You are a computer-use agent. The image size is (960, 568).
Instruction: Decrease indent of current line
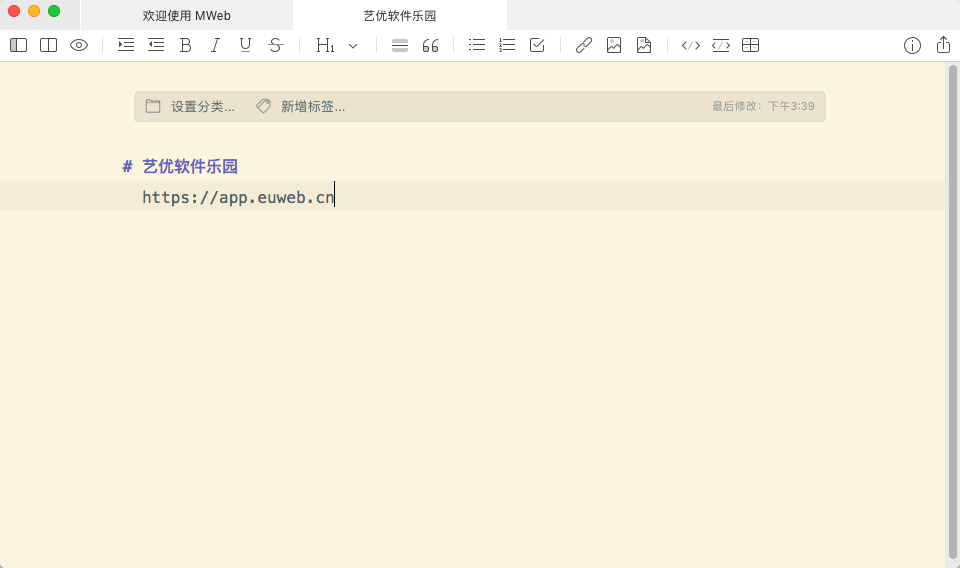pos(156,45)
